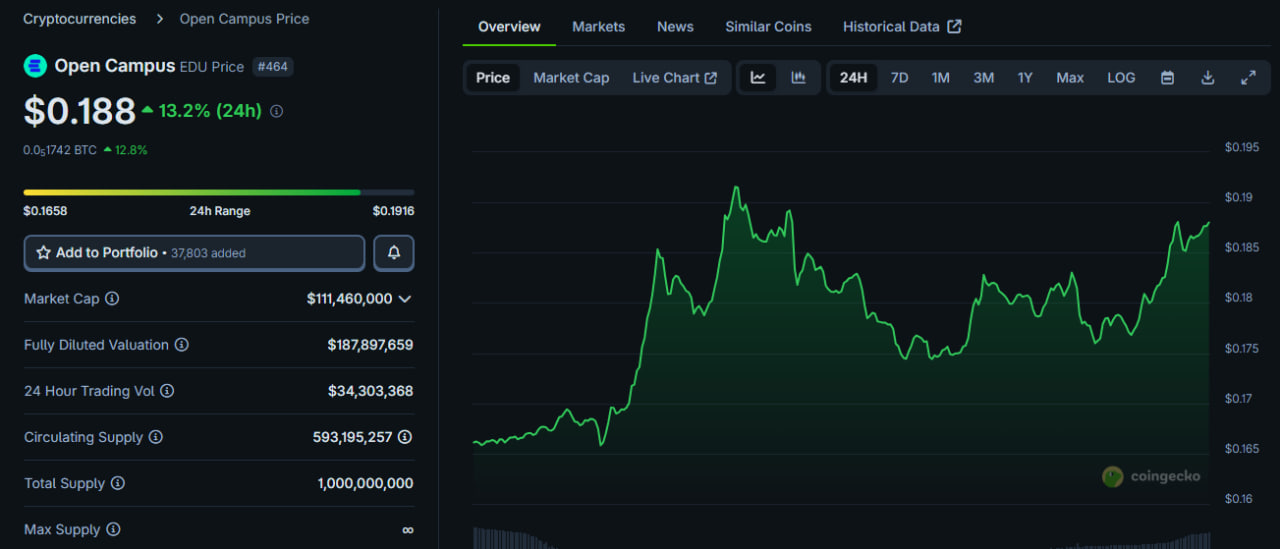Image resolution: width=1280 pixels, height=549 pixels.
Task: Select the line chart view icon
Action: (758, 78)
